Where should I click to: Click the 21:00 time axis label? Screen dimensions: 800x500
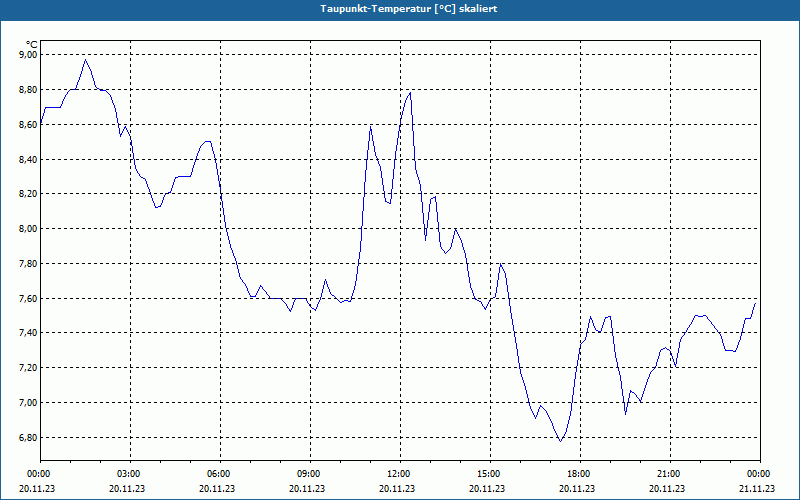[x=670, y=473]
